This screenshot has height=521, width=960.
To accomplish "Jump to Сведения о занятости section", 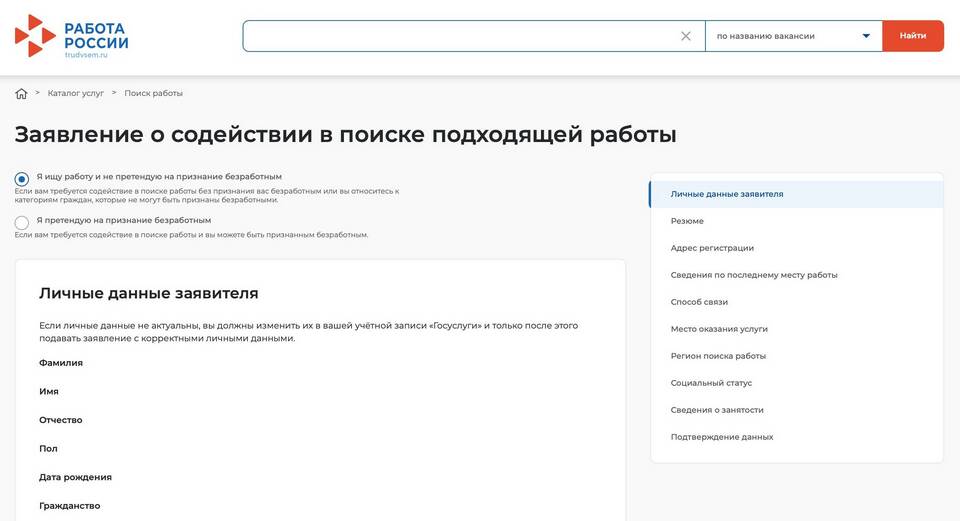I will [717, 410].
